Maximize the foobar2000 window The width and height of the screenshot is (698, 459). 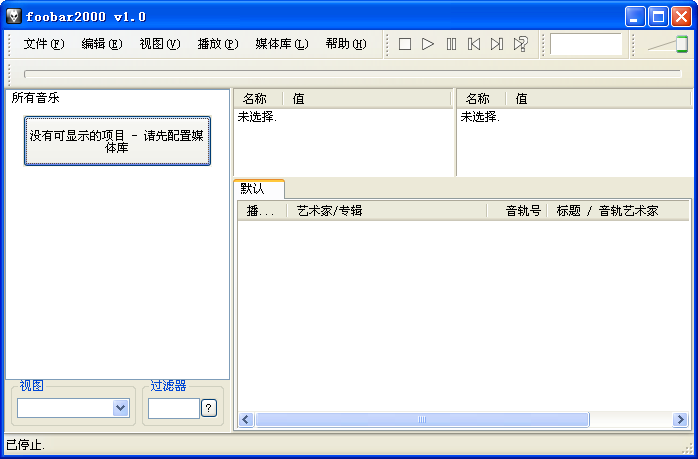click(x=658, y=17)
